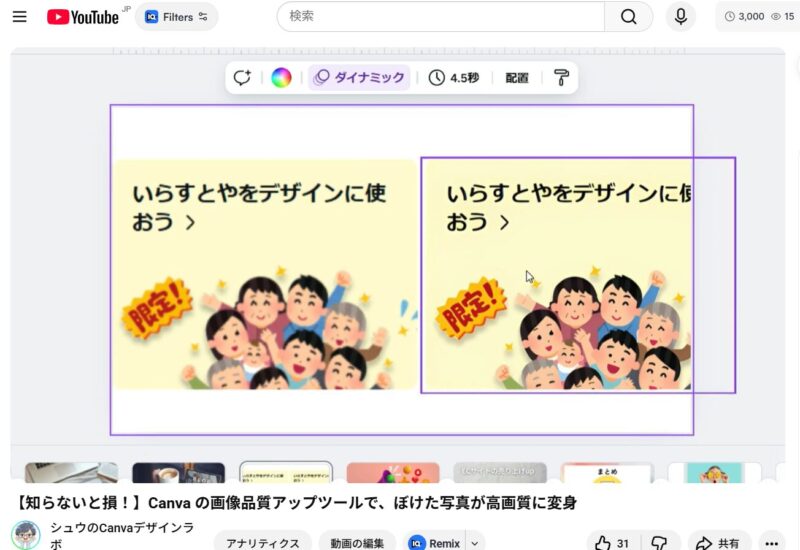Like the video with thumbs up
Image resolution: width=800 pixels, height=550 pixels.
coord(614,543)
